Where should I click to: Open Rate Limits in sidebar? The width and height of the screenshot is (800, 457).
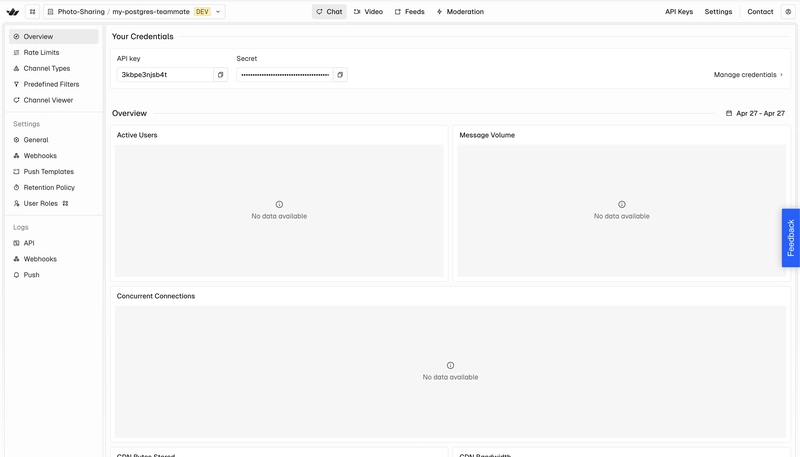(x=54, y=53)
